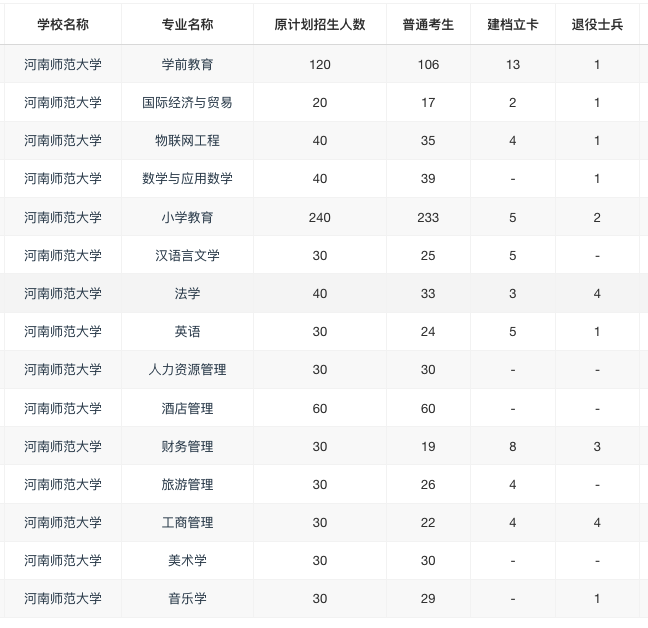Click the 普通考生 value 17
The width and height of the screenshot is (648, 628).
point(428,102)
